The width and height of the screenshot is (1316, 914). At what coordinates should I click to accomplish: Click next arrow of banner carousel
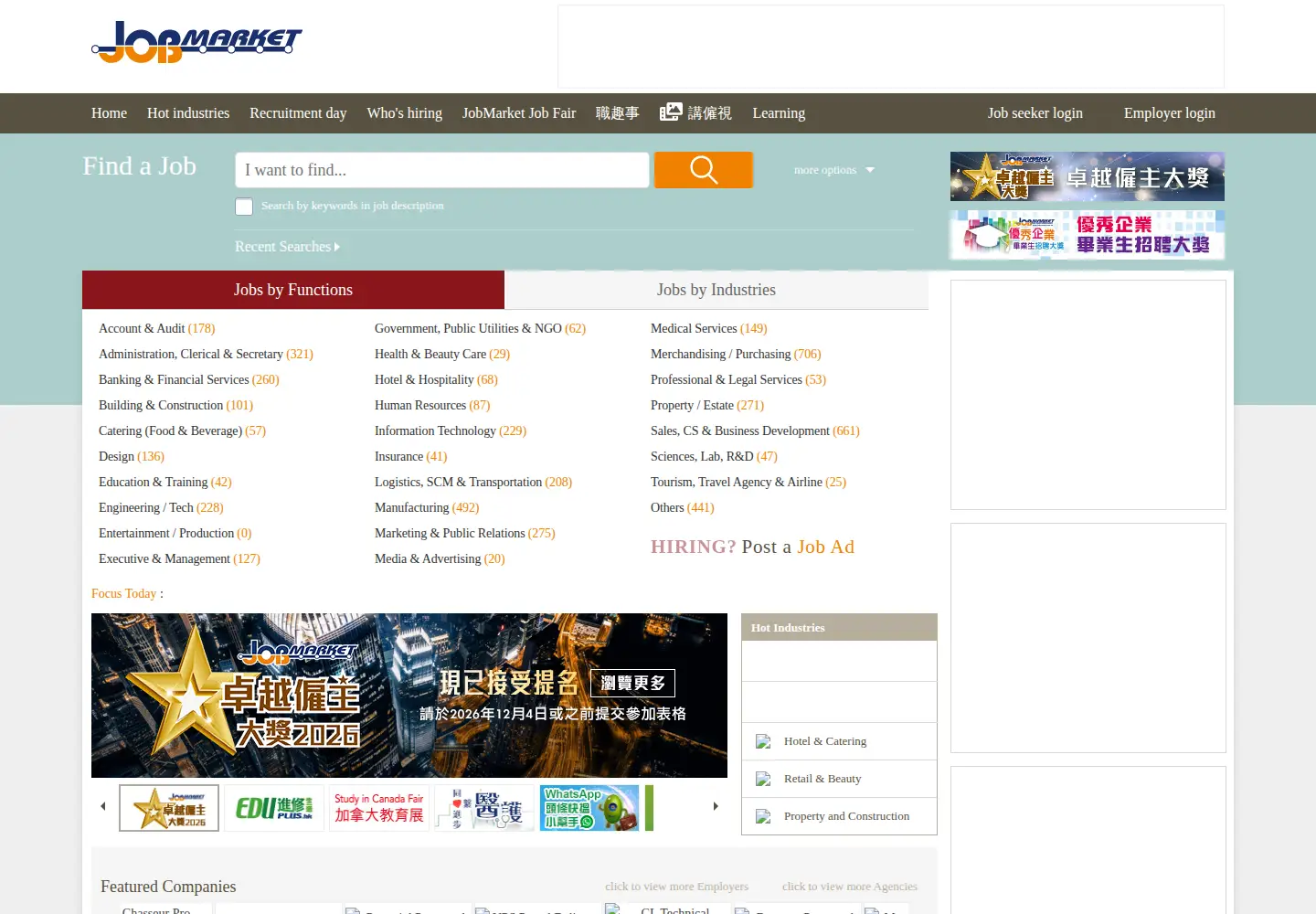click(716, 806)
